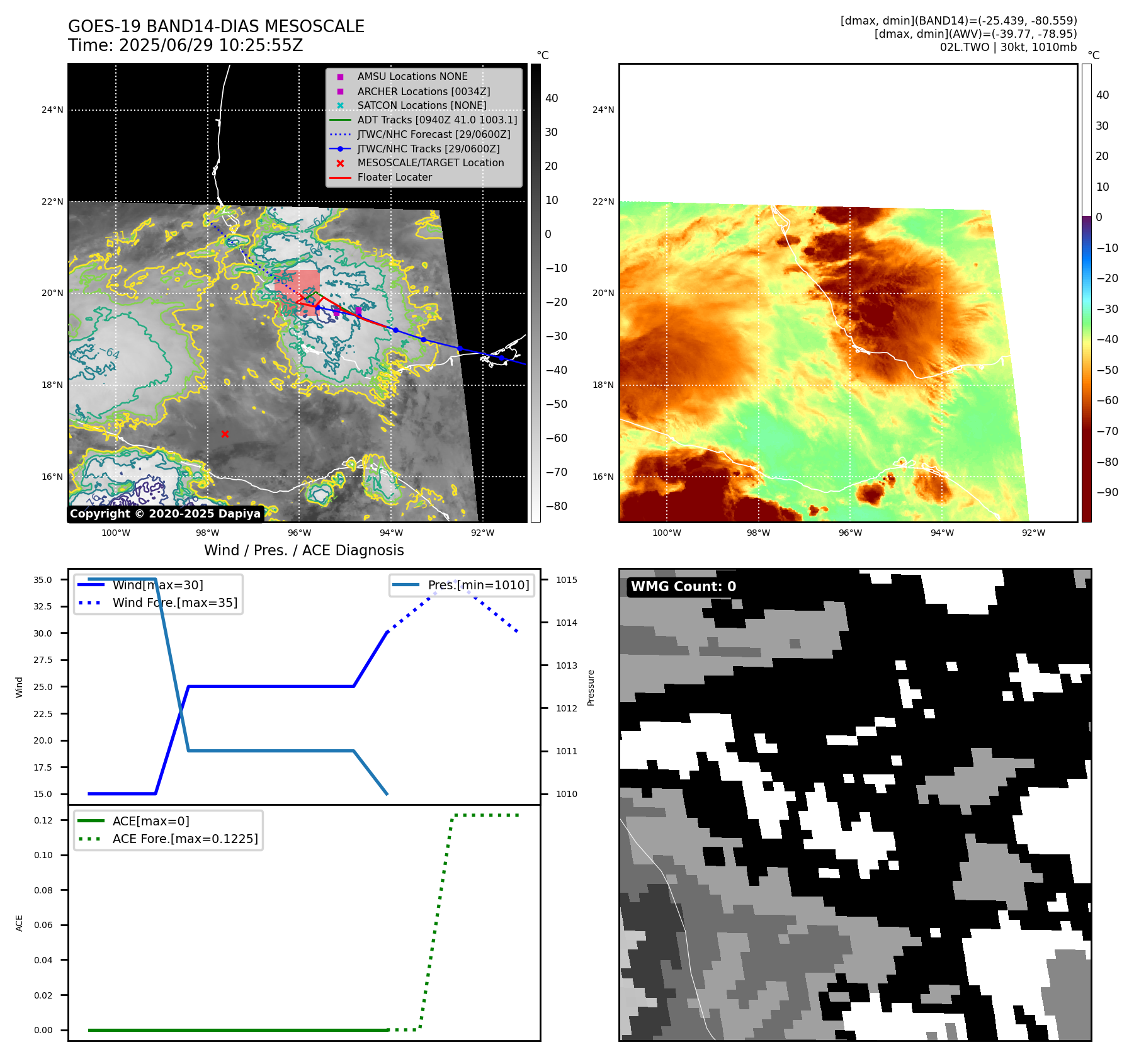This screenshot has height=1064, width=1134.
Task: Click the '0.12' tick on the ACE axis
Action: (43, 820)
